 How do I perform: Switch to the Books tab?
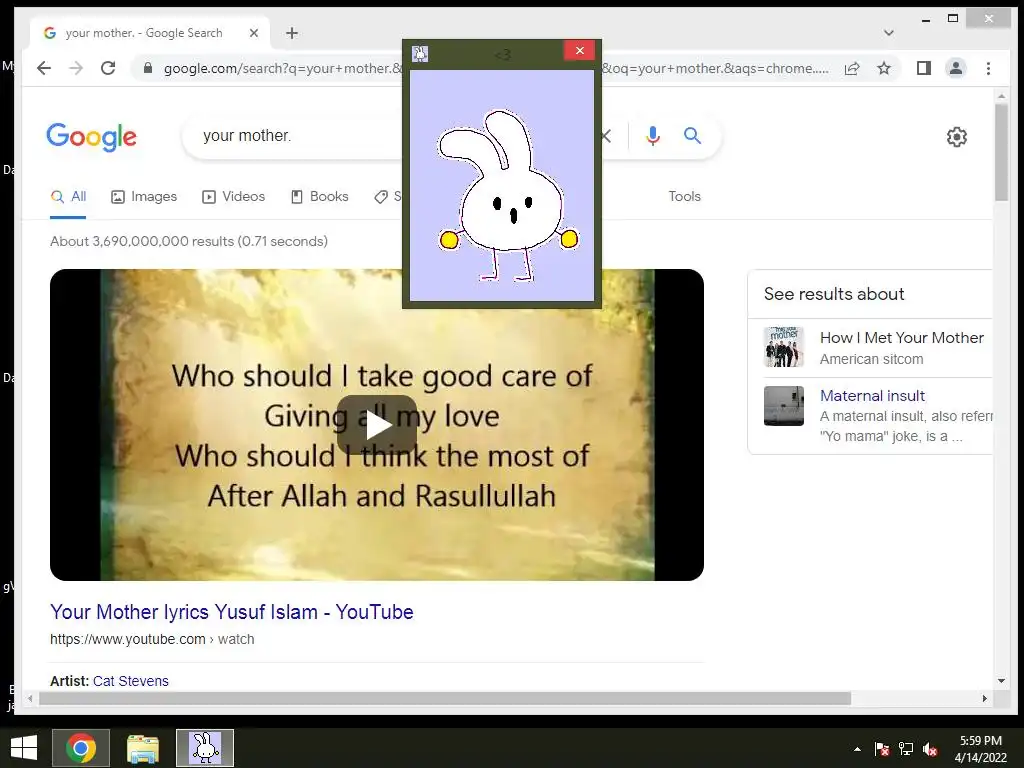[x=320, y=197]
